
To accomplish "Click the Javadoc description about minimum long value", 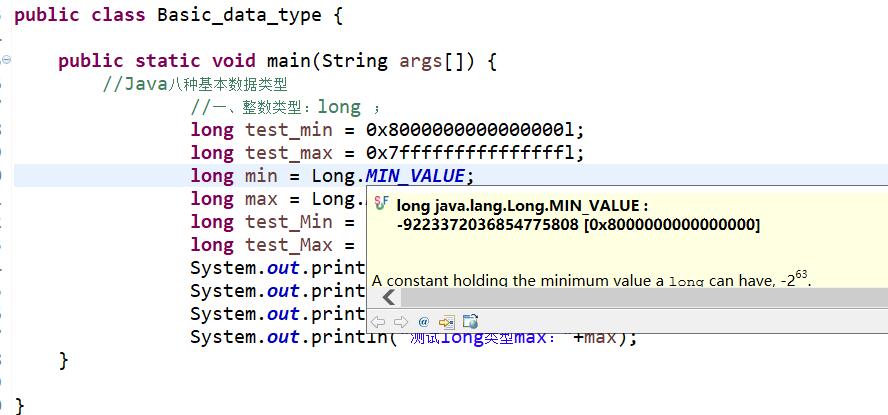I will pos(592,279).
